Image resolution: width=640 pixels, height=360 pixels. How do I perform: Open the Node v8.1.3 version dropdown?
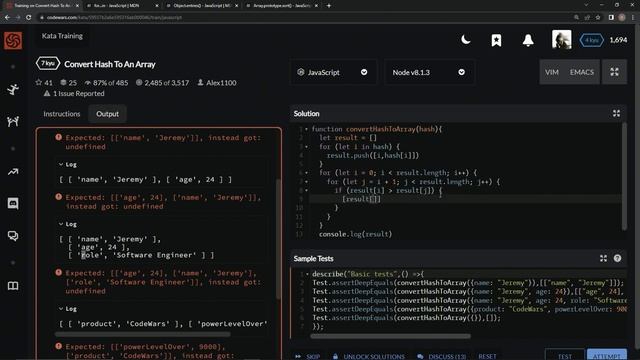[x=429, y=72]
